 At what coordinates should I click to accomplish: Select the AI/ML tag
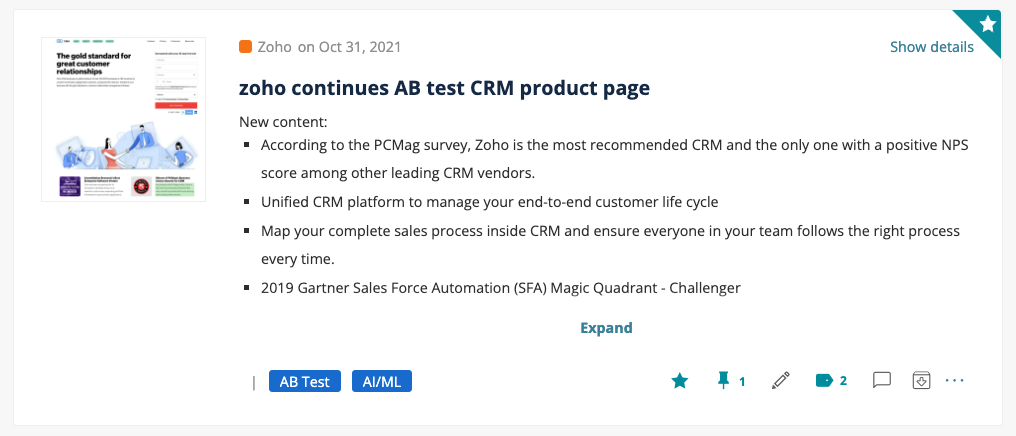(382, 382)
